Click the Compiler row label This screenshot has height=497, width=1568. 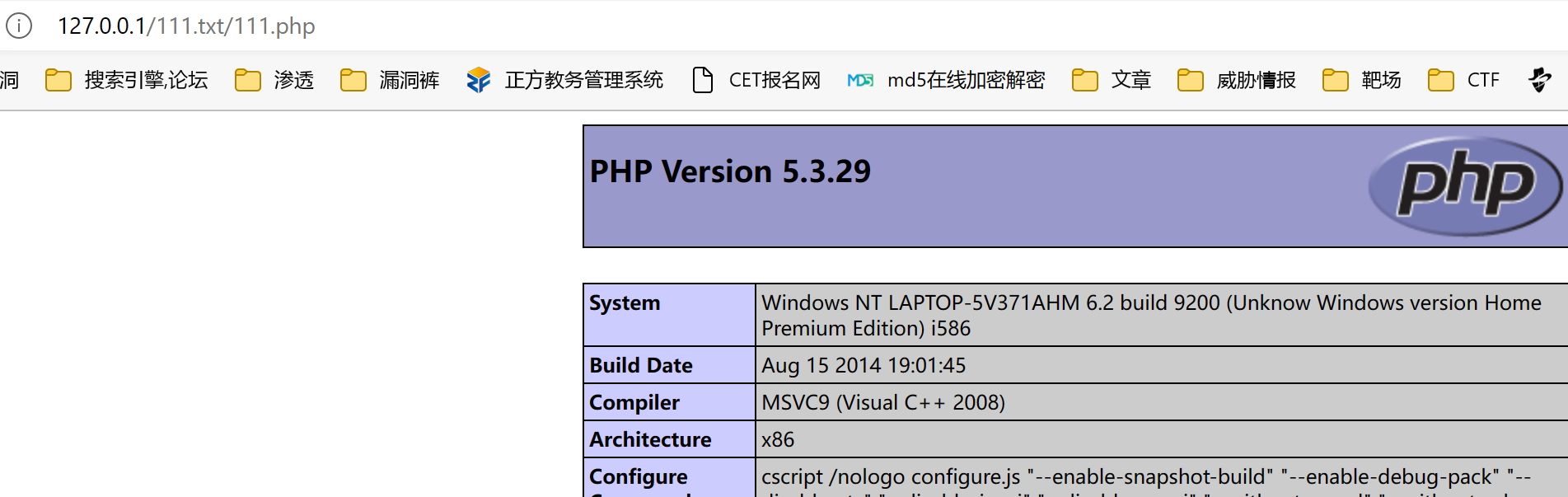[634, 402]
